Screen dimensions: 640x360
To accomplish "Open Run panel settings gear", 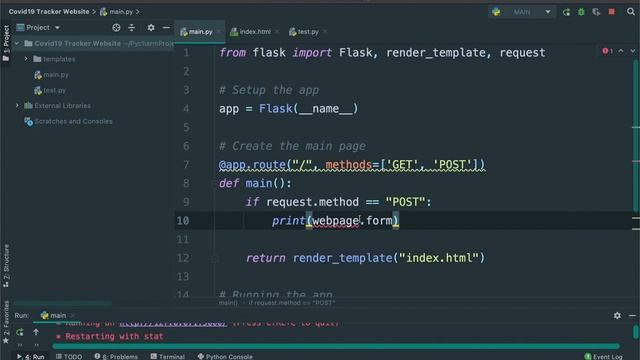I will tap(617, 316).
